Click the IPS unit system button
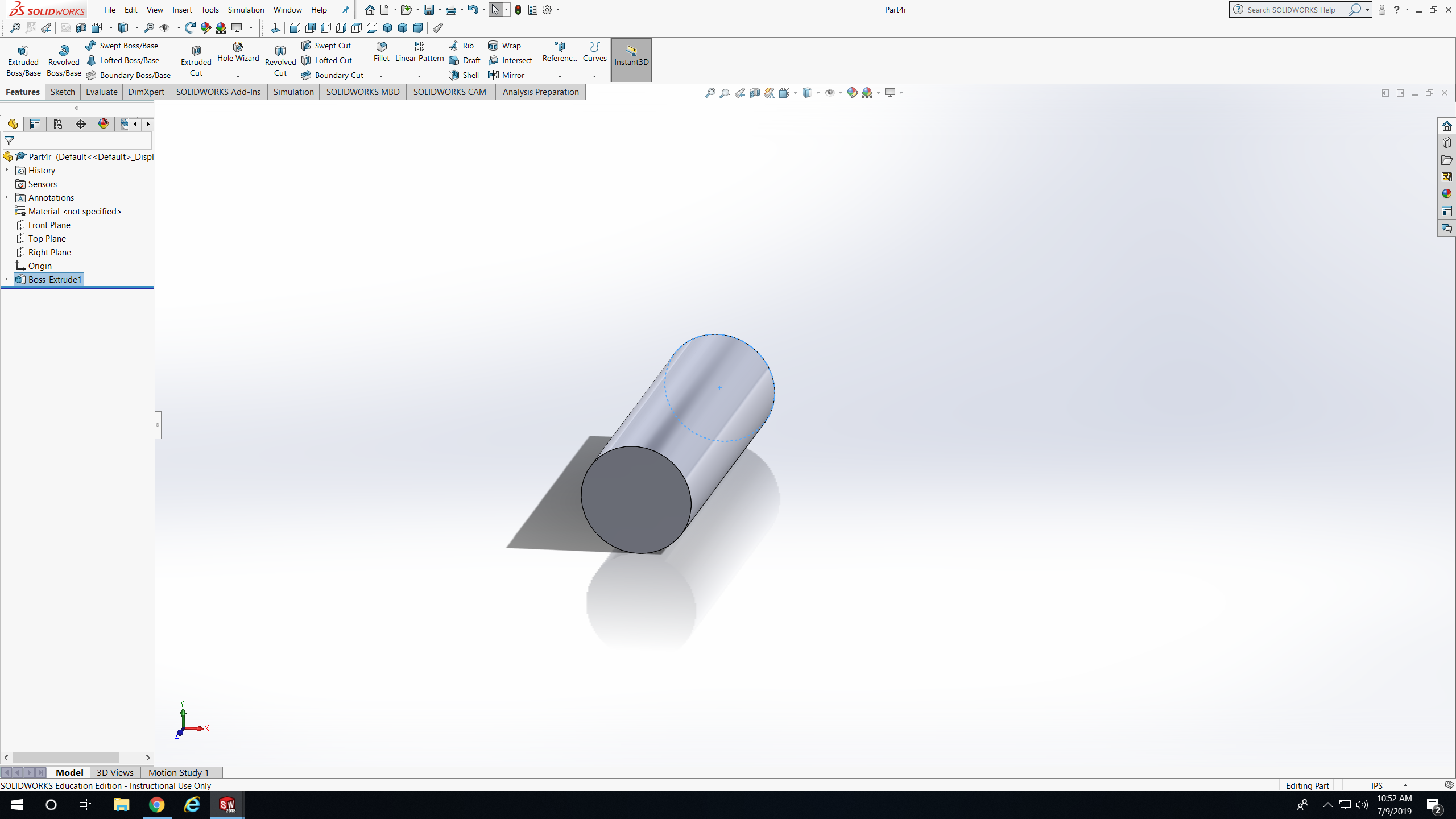Viewport: 1456px width, 819px height. click(x=1376, y=785)
